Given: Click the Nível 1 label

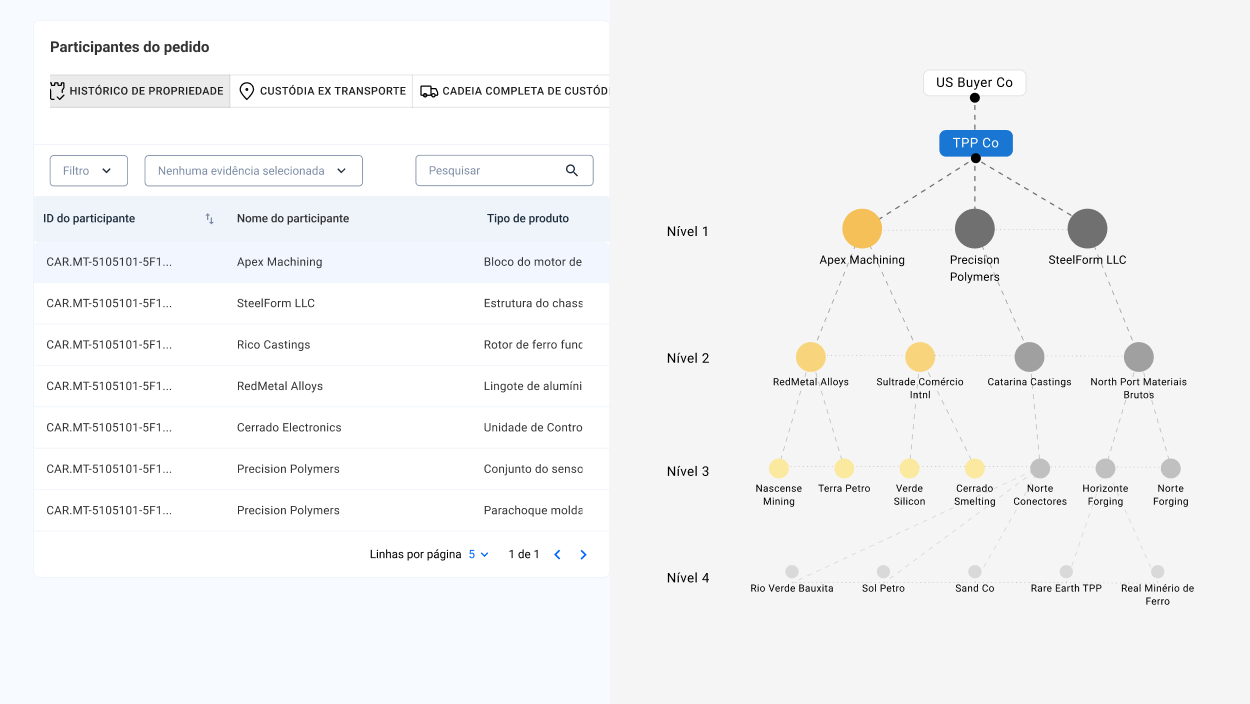Looking at the screenshot, I should coord(688,231).
